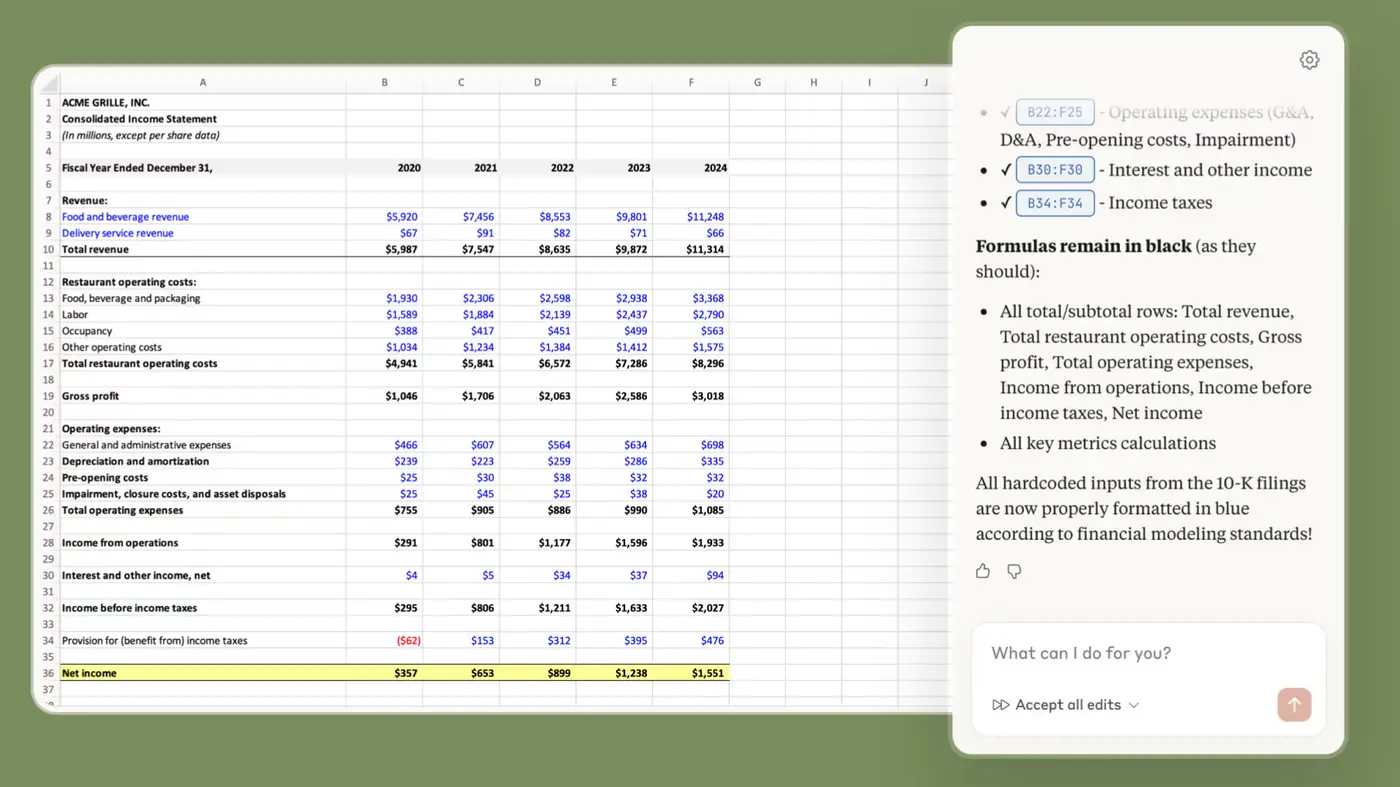Select 'Delivery service revenue' label cell
1400x787 pixels.
pos(203,233)
